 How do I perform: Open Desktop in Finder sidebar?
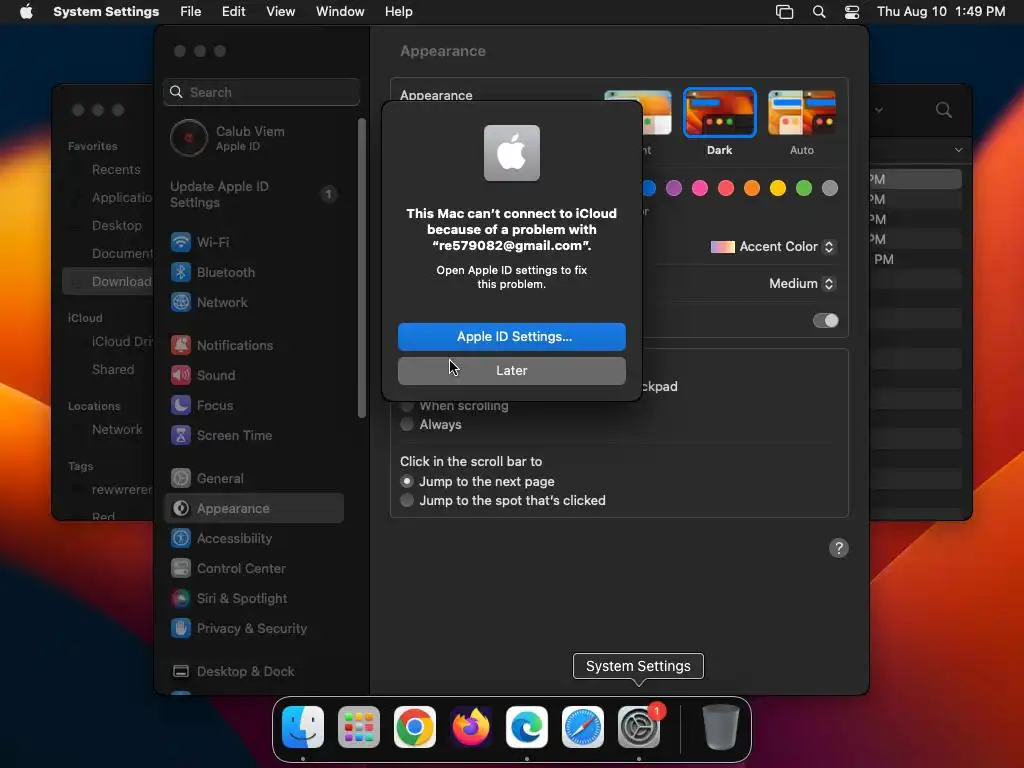coord(117,225)
